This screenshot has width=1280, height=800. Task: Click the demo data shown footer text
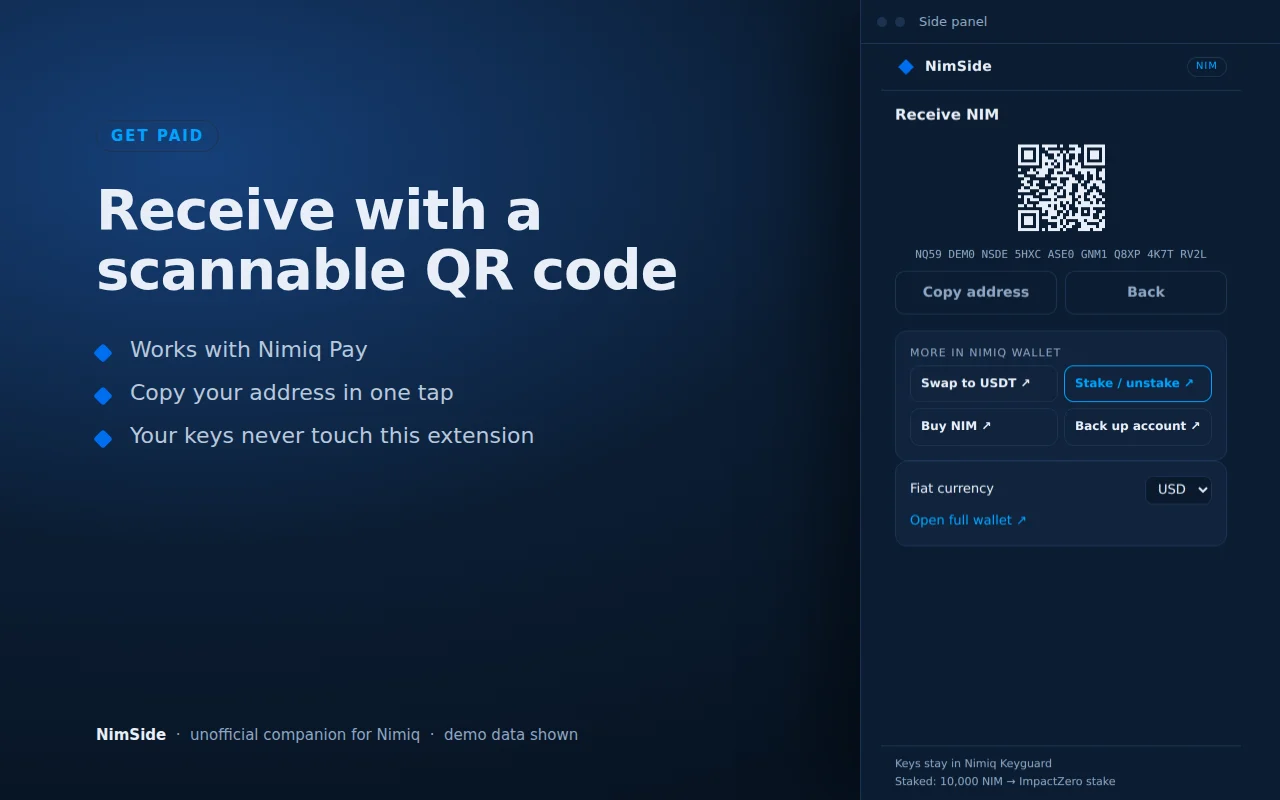click(x=511, y=735)
